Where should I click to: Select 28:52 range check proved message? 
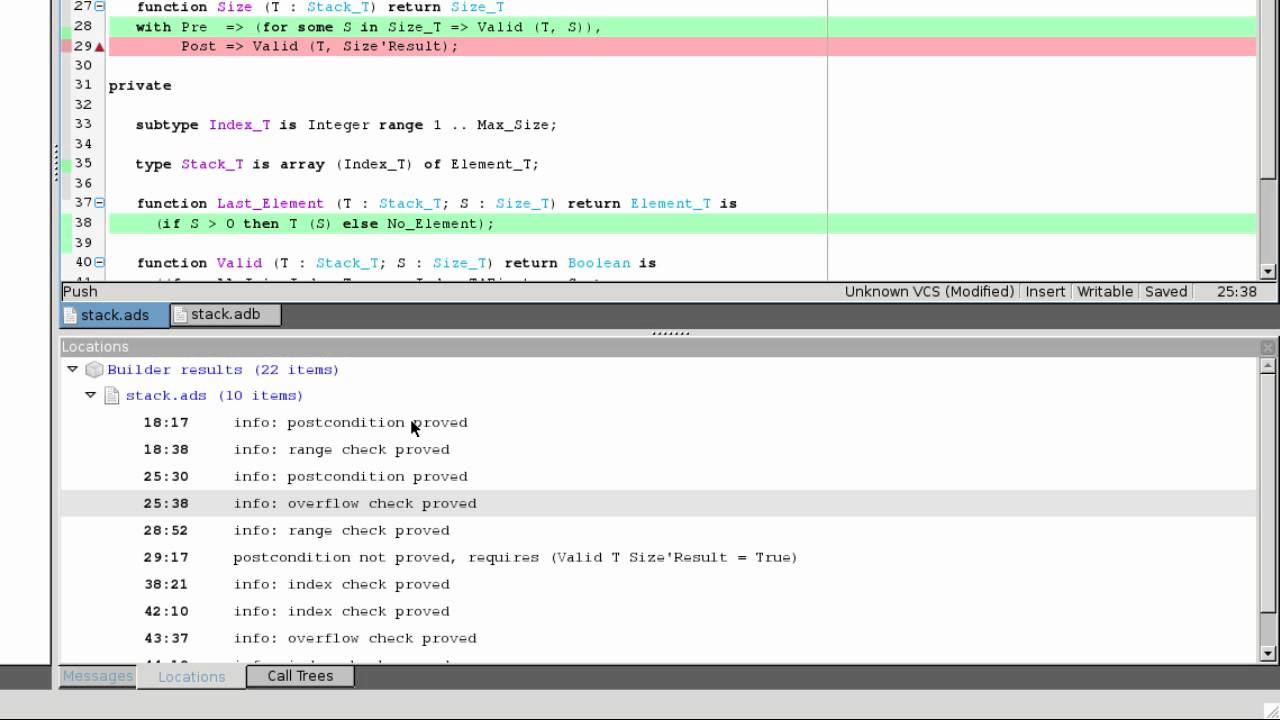(658, 530)
